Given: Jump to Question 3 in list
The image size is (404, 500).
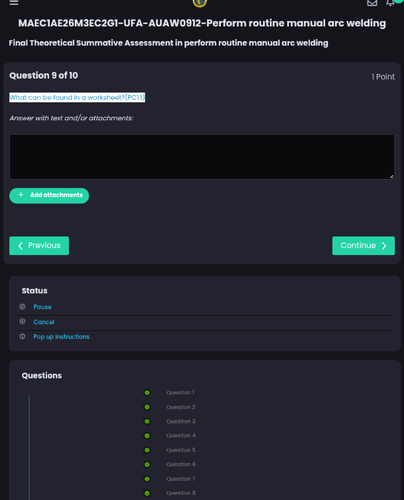Looking at the screenshot, I should pos(181,421).
